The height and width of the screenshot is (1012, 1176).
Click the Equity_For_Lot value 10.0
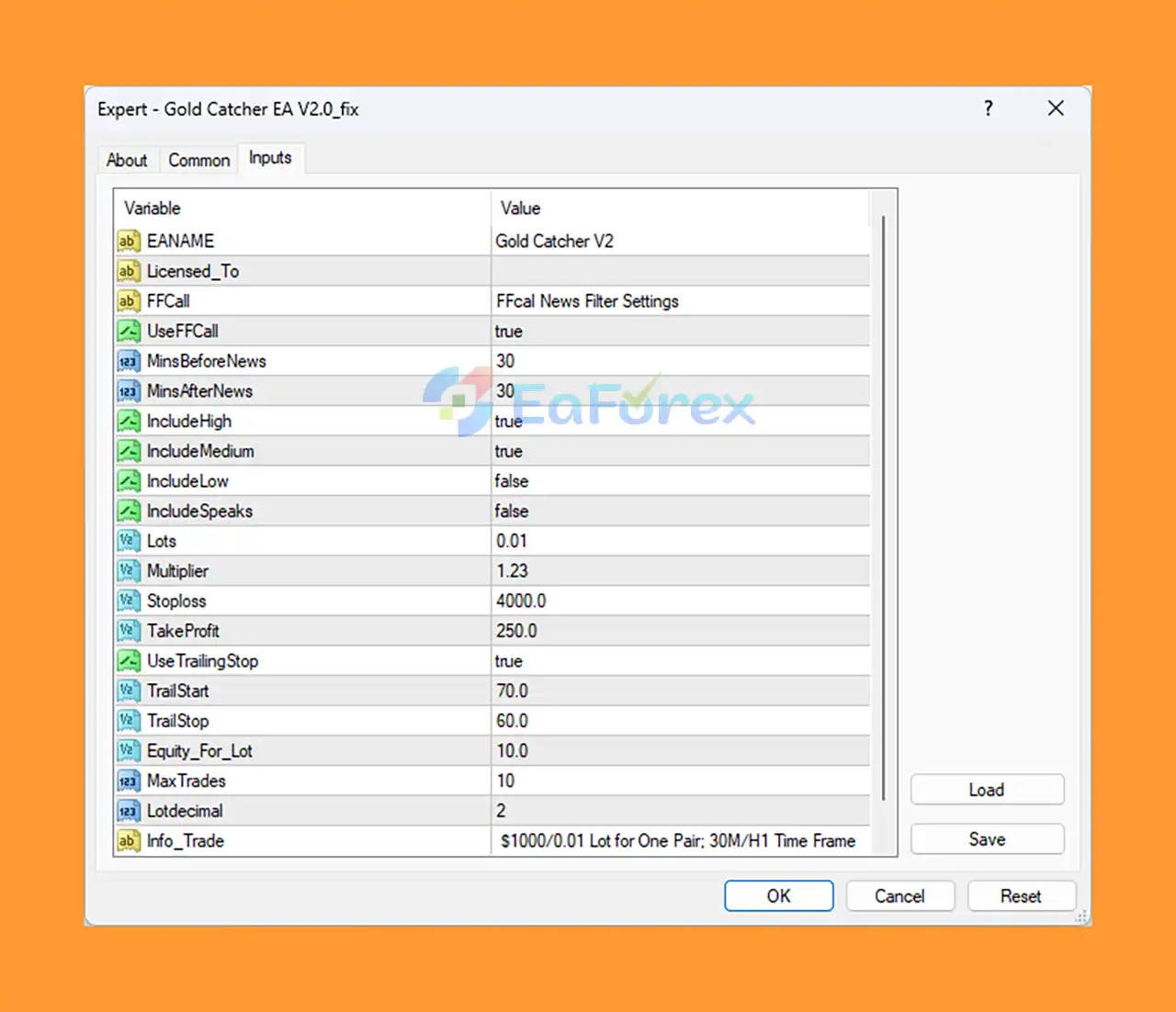click(x=513, y=751)
